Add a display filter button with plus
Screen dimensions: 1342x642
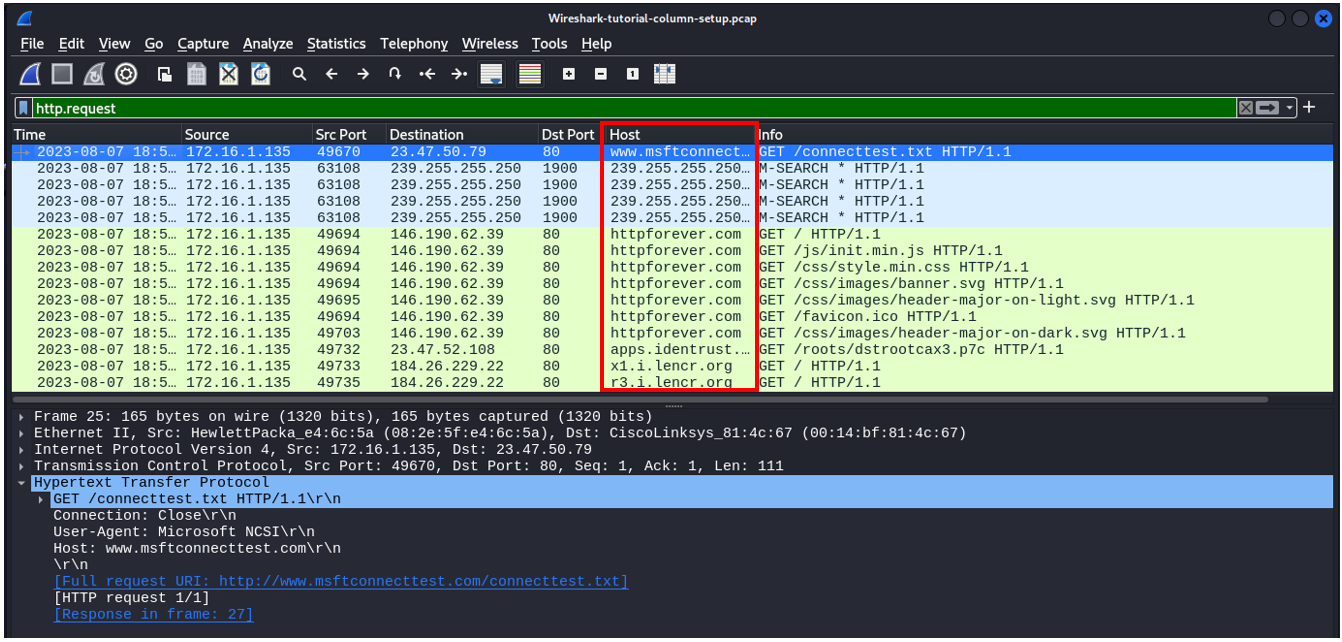click(1309, 107)
